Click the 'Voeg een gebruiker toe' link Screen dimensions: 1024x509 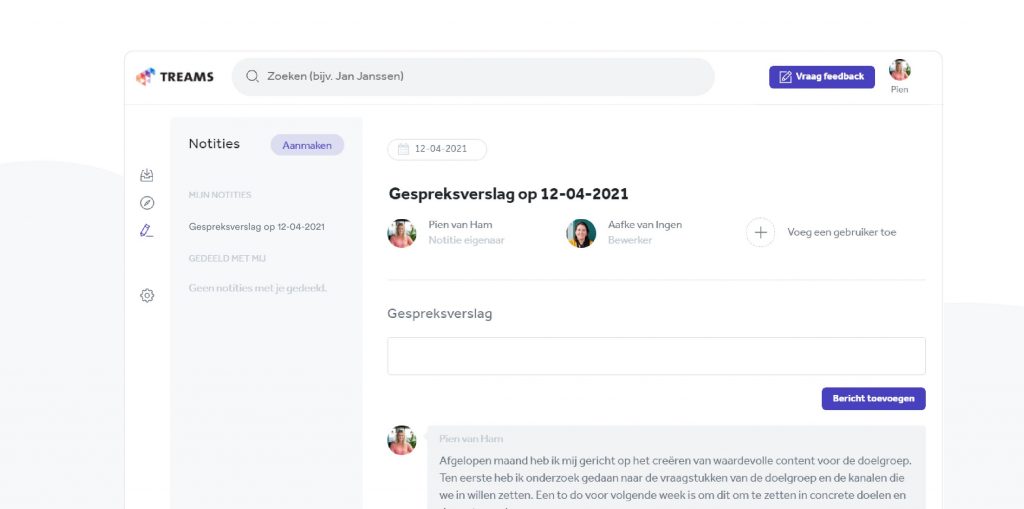click(841, 232)
